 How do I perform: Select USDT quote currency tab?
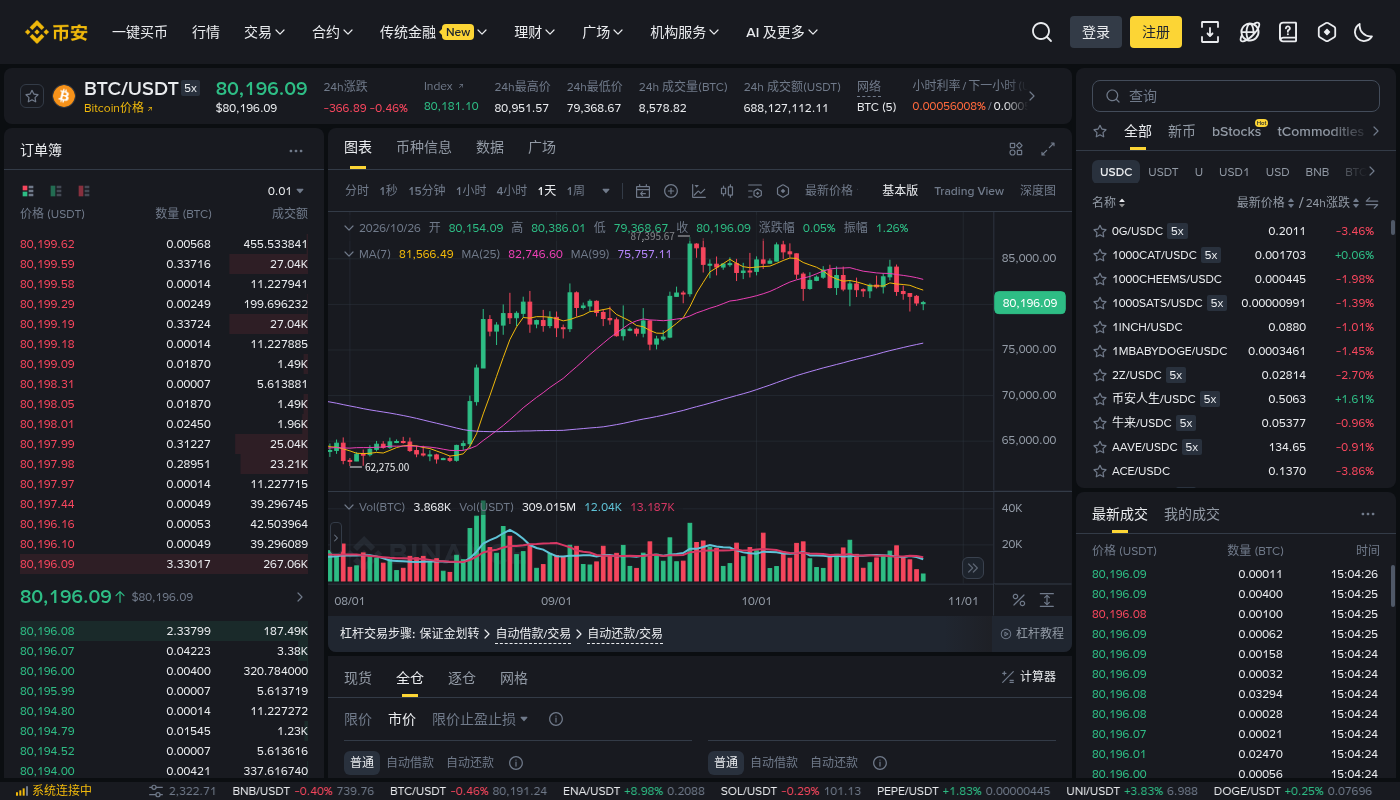click(1163, 172)
